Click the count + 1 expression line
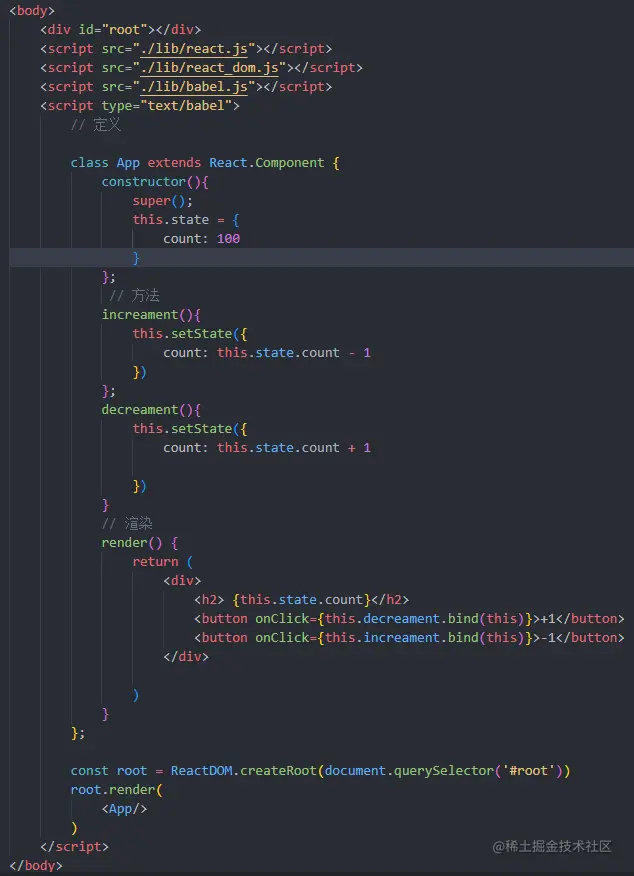Viewport: 634px width, 876px height. coord(267,447)
